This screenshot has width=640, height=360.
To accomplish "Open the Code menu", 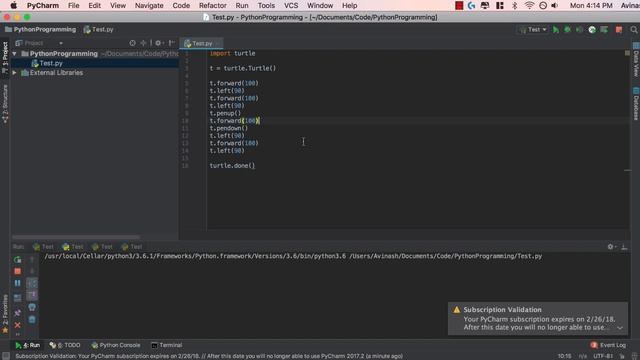I will coord(181,6).
